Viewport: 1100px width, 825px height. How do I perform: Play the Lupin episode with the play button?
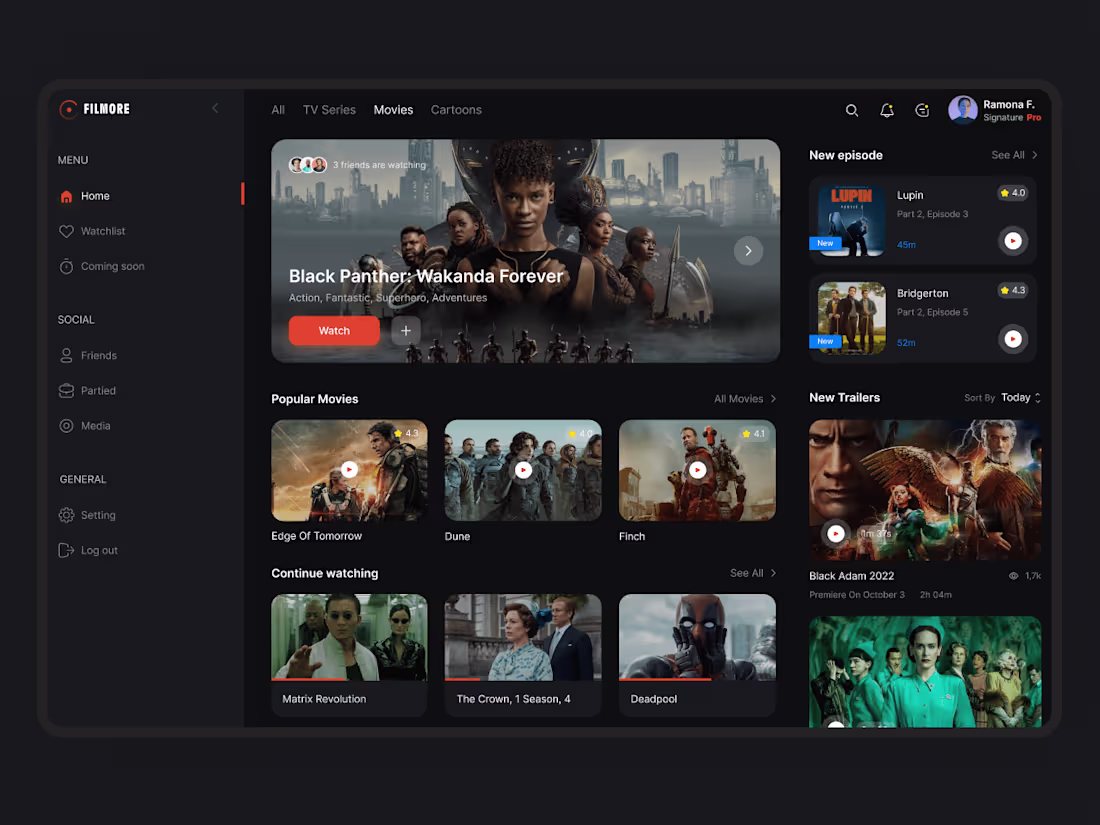[x=1013, y=241]
